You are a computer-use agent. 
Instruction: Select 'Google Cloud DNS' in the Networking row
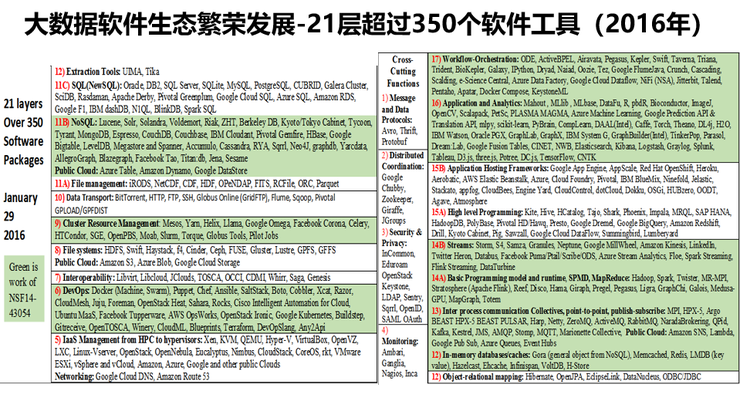pos(124,376)
